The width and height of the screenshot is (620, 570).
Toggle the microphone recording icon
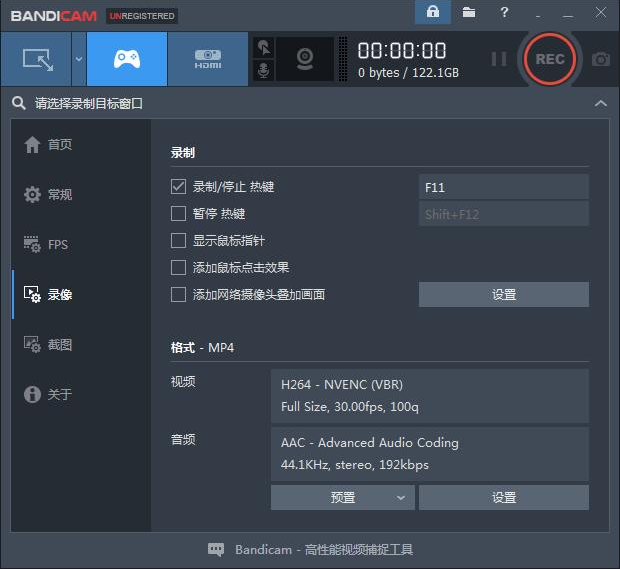coord(264,70)
